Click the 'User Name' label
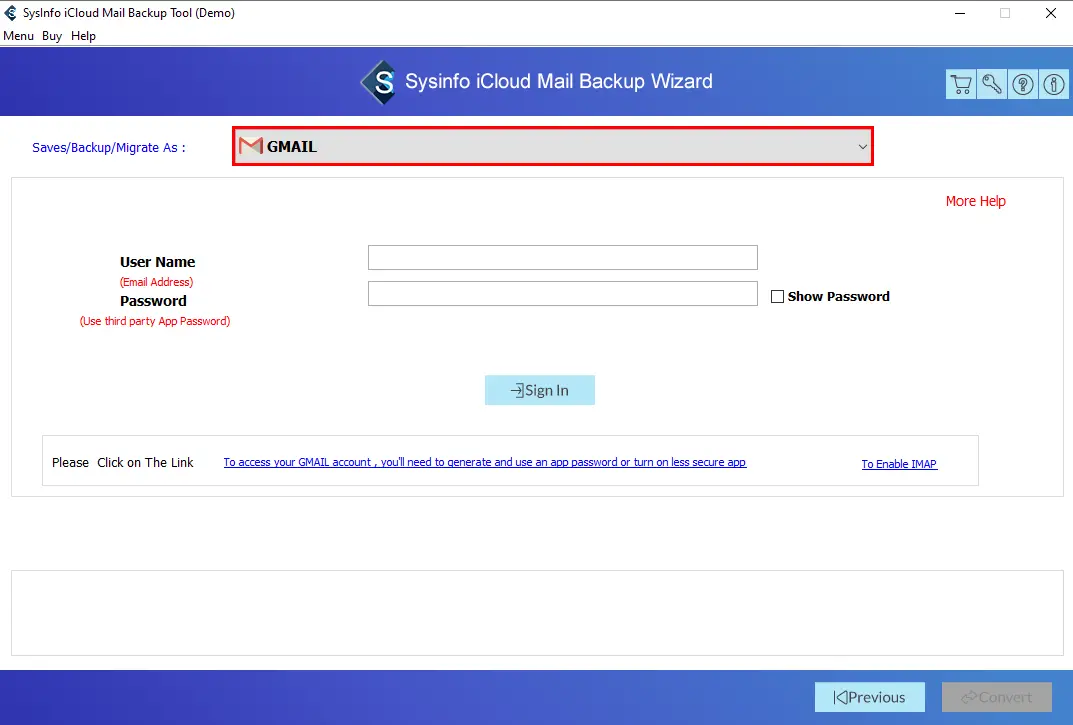Viewport: 1073px width, 725px height. (x=157, y=262)
